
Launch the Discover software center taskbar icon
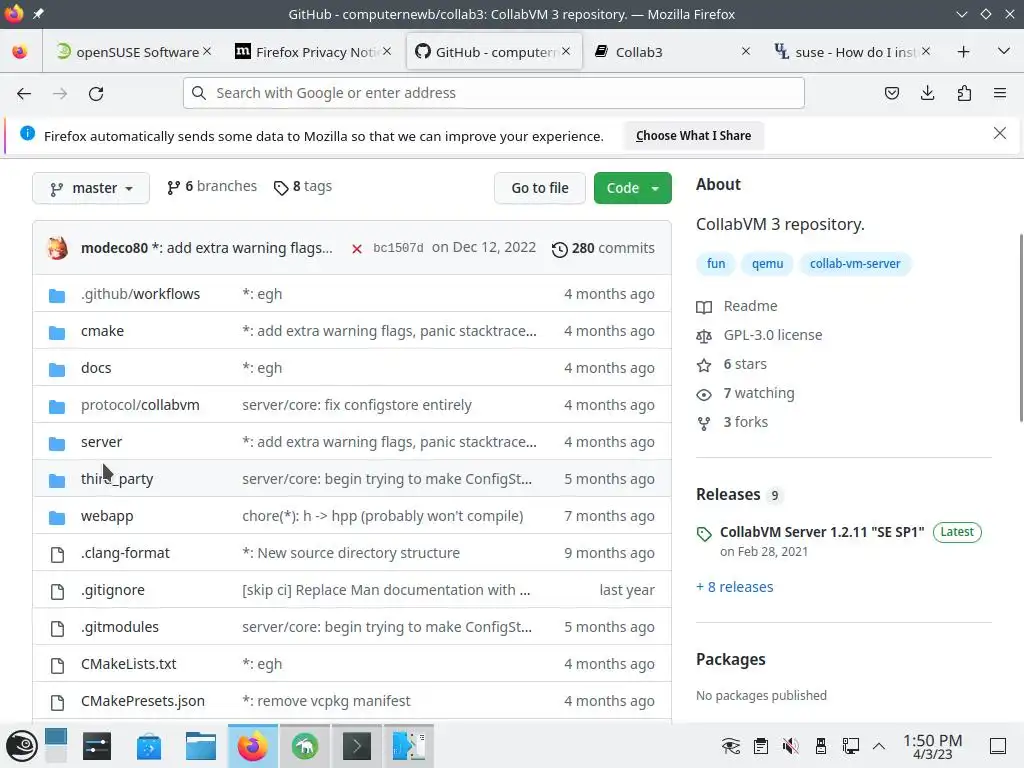click(x=149, y=746)
